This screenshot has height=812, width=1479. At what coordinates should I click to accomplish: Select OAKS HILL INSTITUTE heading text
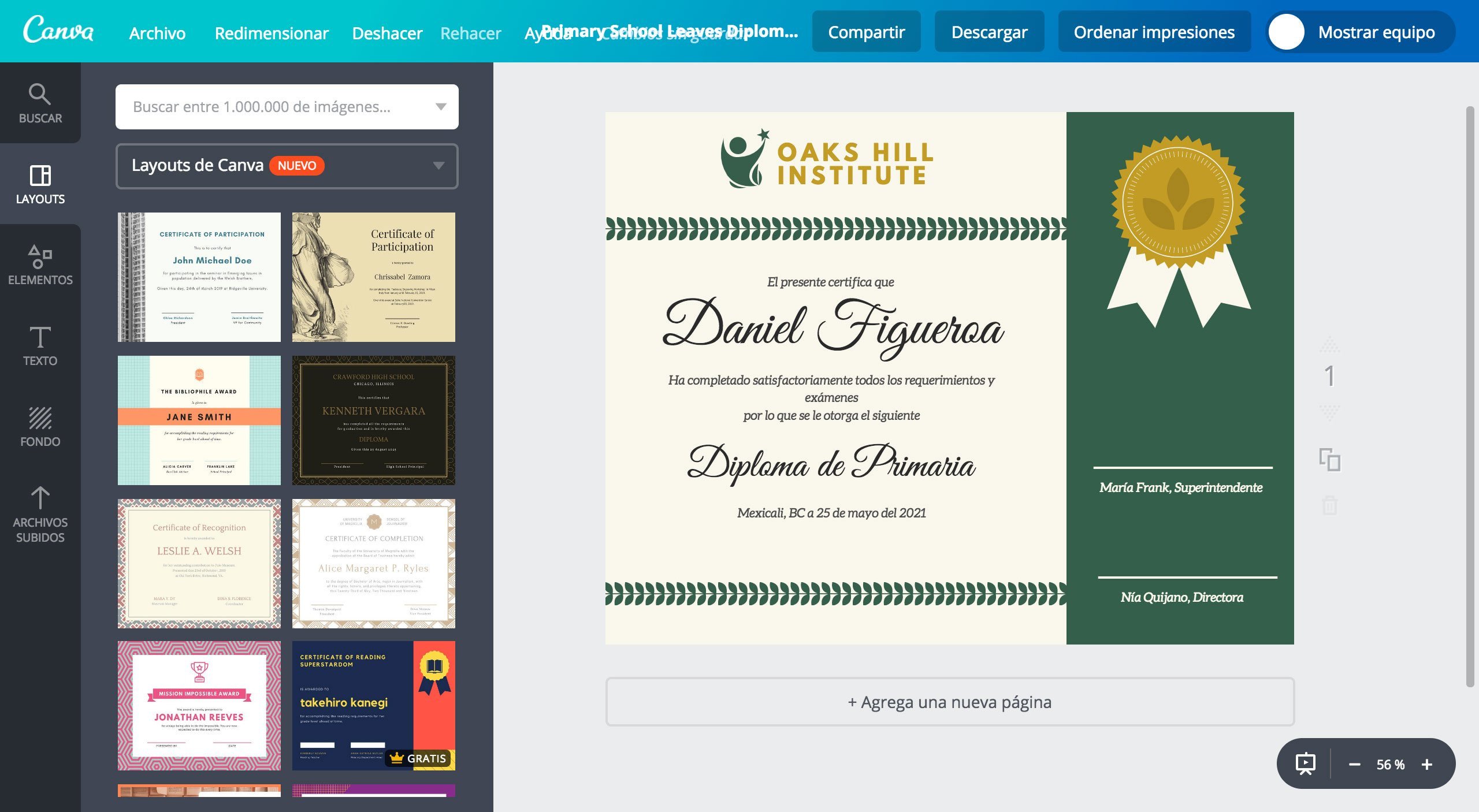point(855,164)
